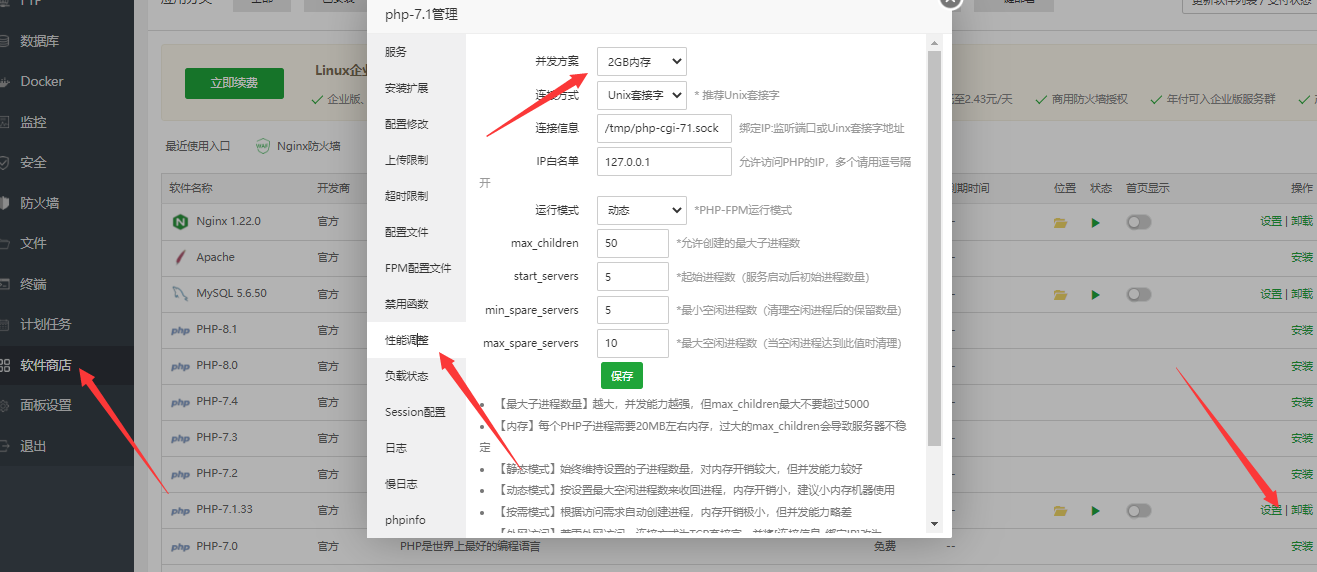Image resolution: width=1317 pixels, height=572 pixels.
Task: Click the green 立即续费 button
Action: click(x=234, y=84)
